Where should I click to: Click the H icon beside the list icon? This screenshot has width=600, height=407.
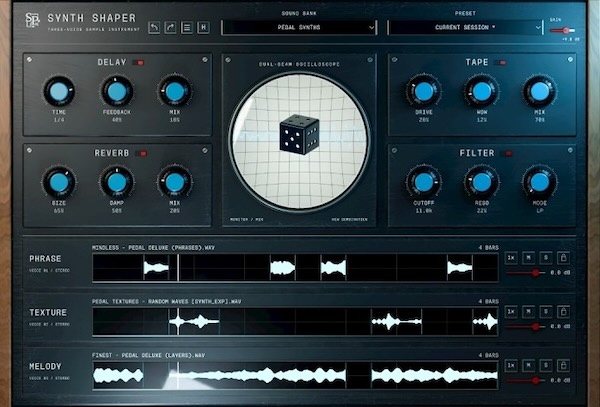tap(203, 28)
